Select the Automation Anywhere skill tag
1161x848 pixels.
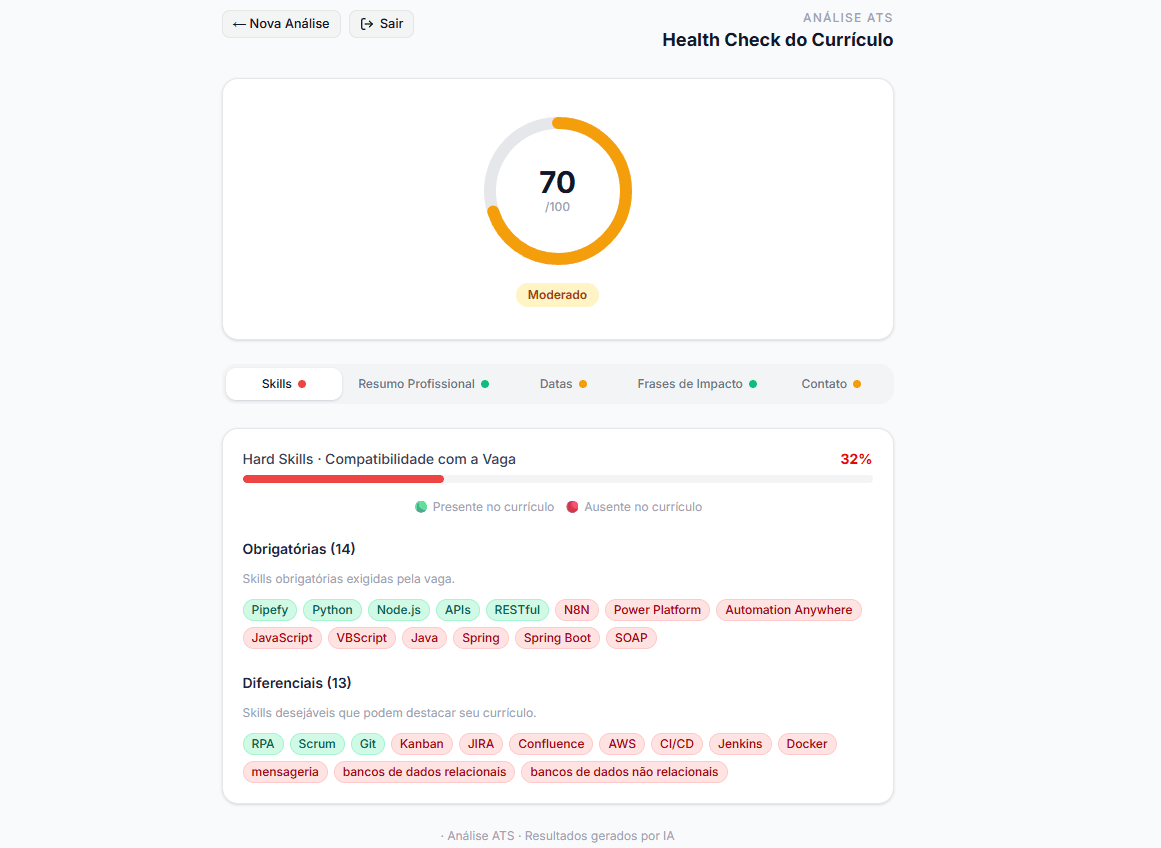point(788,610)
